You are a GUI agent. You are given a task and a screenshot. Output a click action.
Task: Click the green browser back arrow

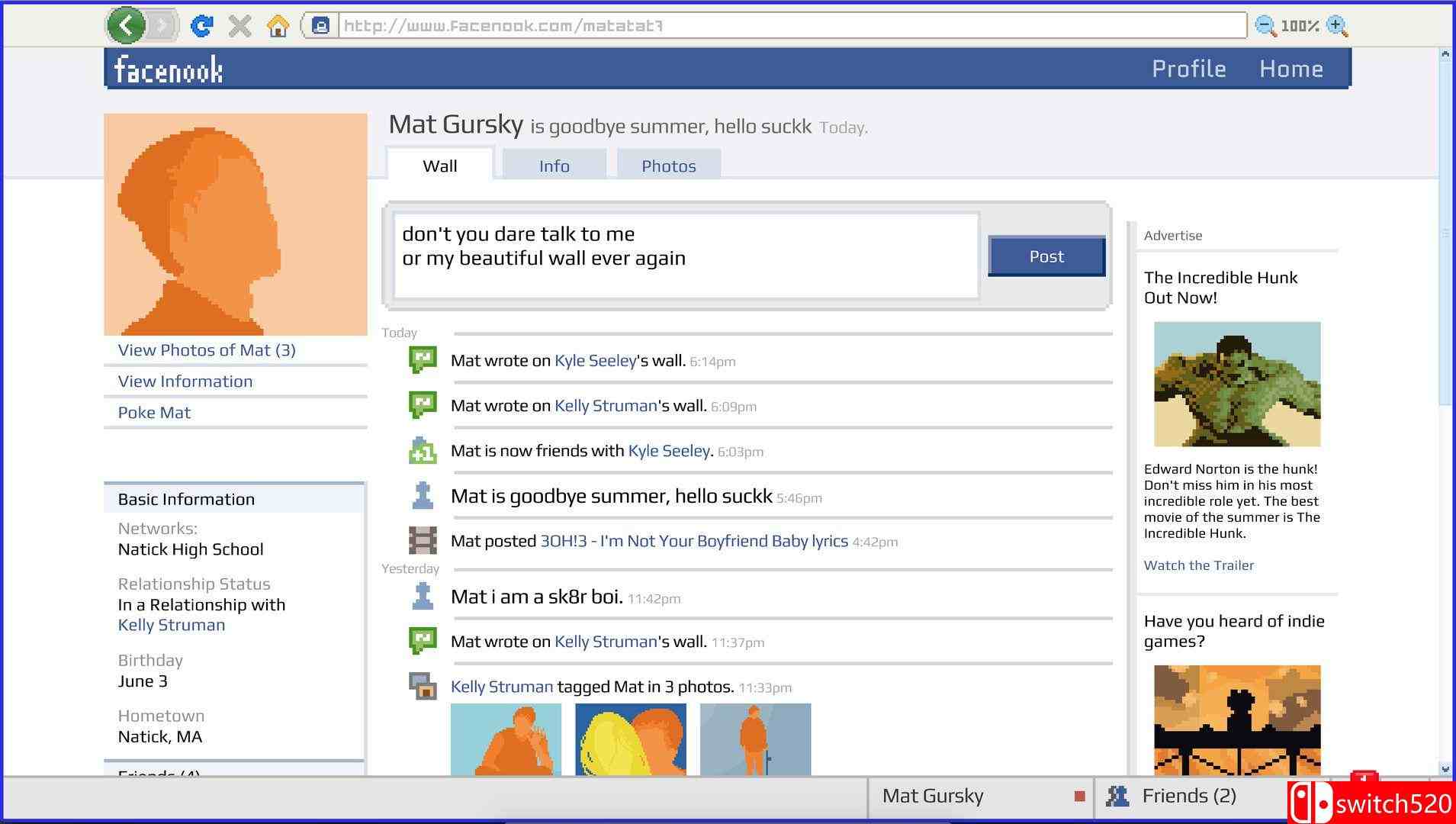[x=126, y=26]
